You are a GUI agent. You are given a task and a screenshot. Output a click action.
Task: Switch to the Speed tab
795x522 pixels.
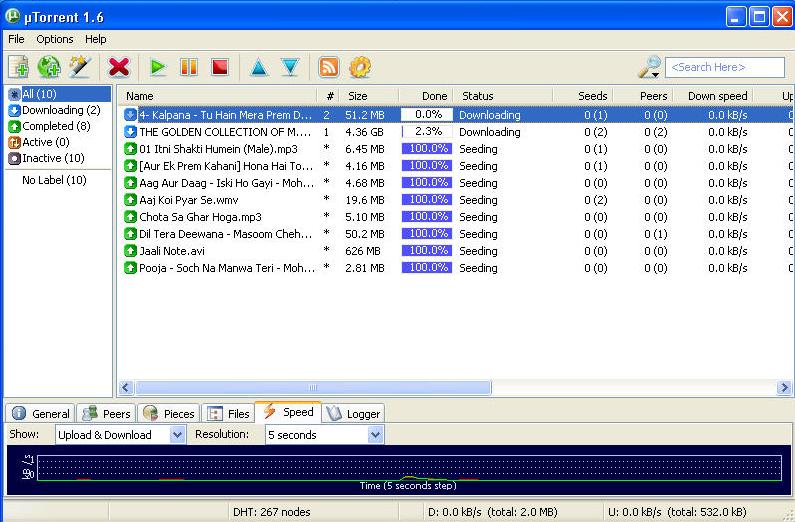pyautogui.click(x=288, y=412)
